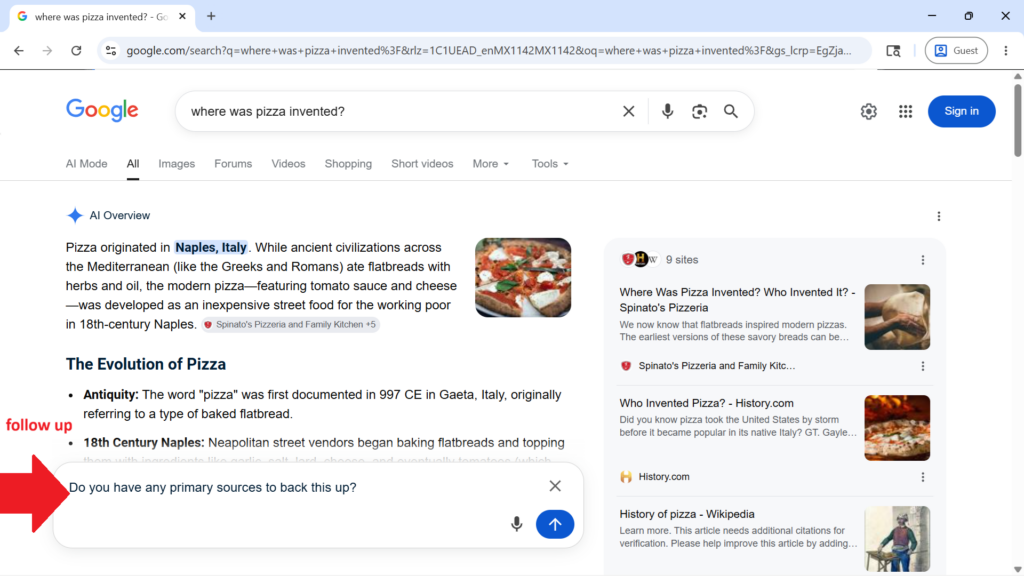This screenshot has height=576, width=1024.
Task: Go back to the previous page
Action: (19, 50)
